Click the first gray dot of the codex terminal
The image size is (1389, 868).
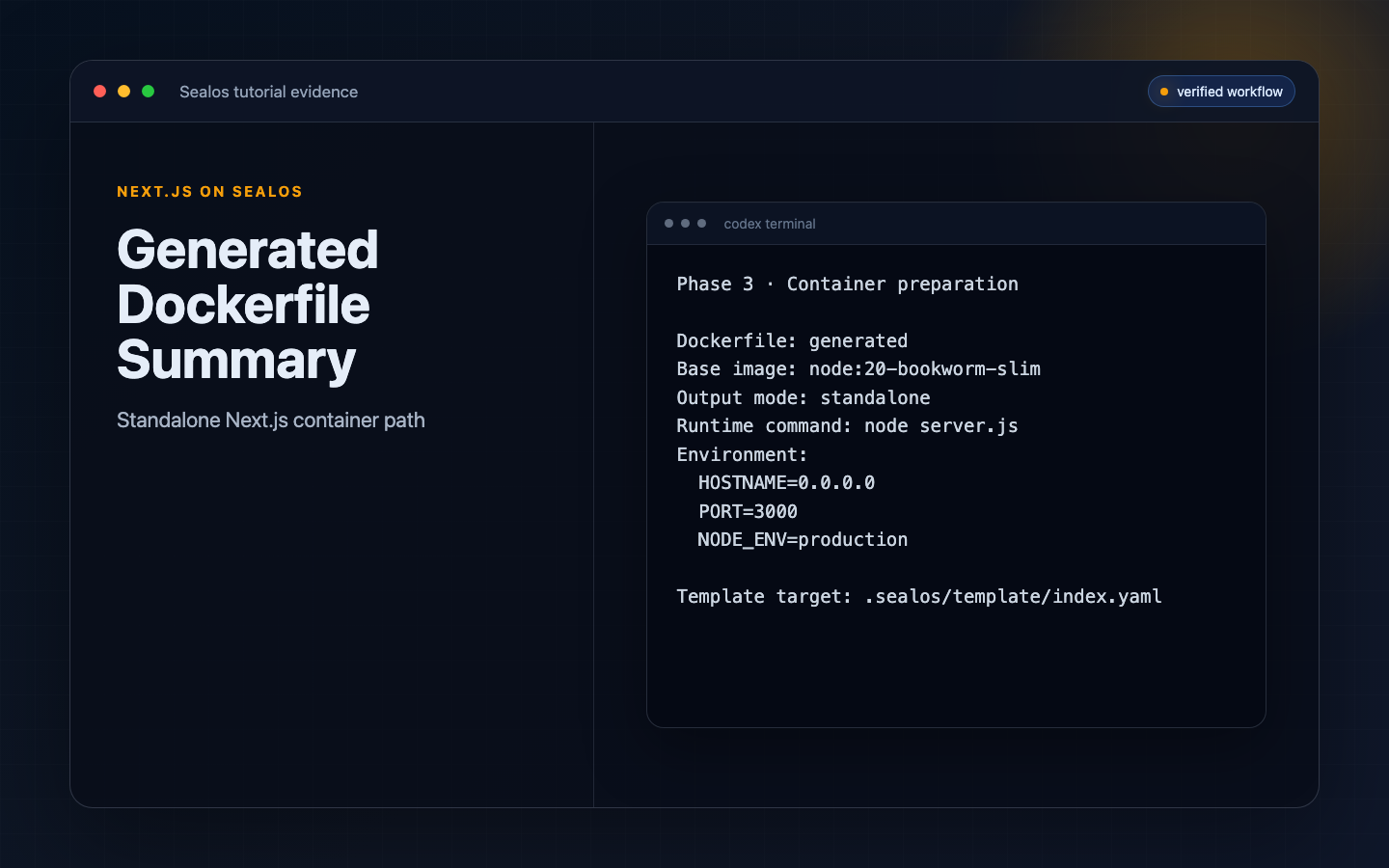[x=669, y=224]
